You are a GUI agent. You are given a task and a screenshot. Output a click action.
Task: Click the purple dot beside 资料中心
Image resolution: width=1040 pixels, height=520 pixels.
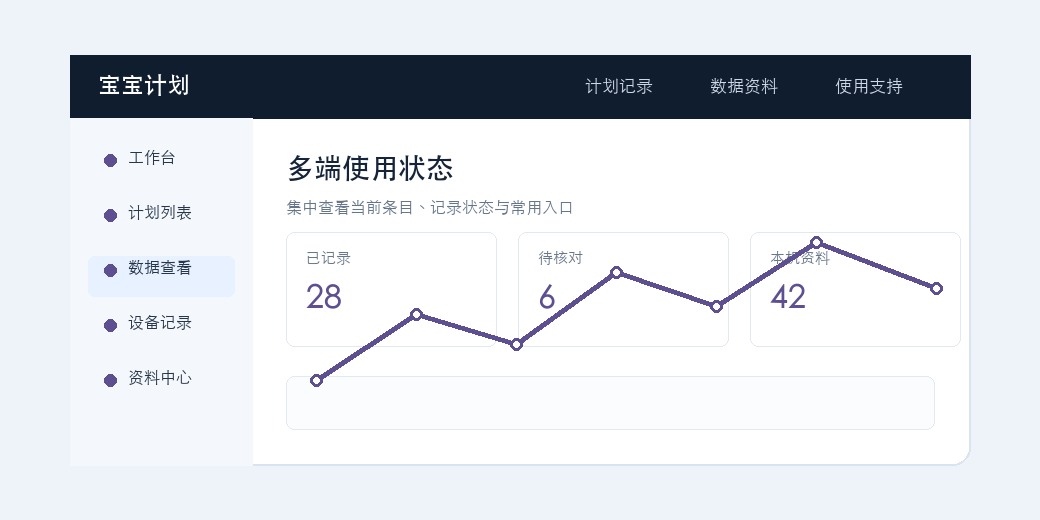click(x=111, y=380)
